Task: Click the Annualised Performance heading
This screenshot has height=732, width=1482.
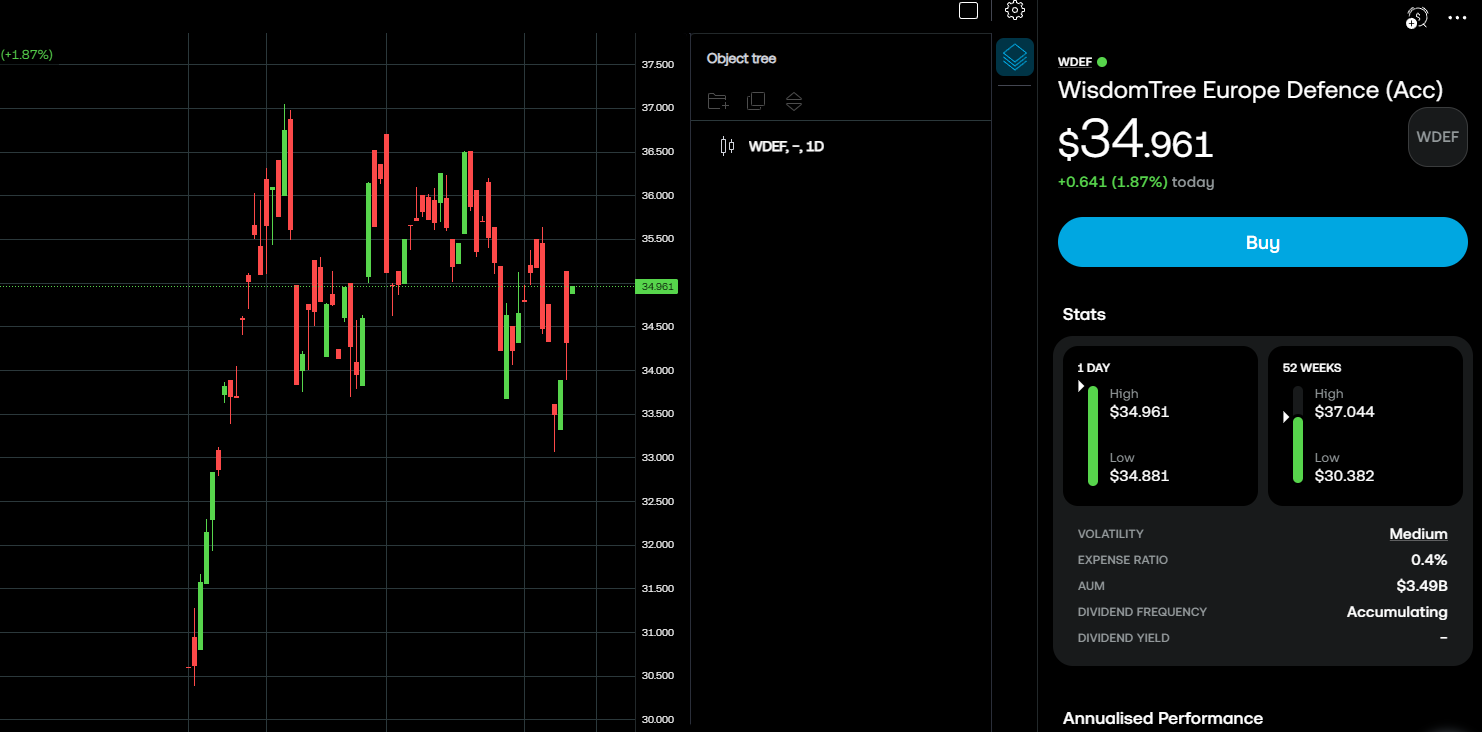Action: [1163, 718]
